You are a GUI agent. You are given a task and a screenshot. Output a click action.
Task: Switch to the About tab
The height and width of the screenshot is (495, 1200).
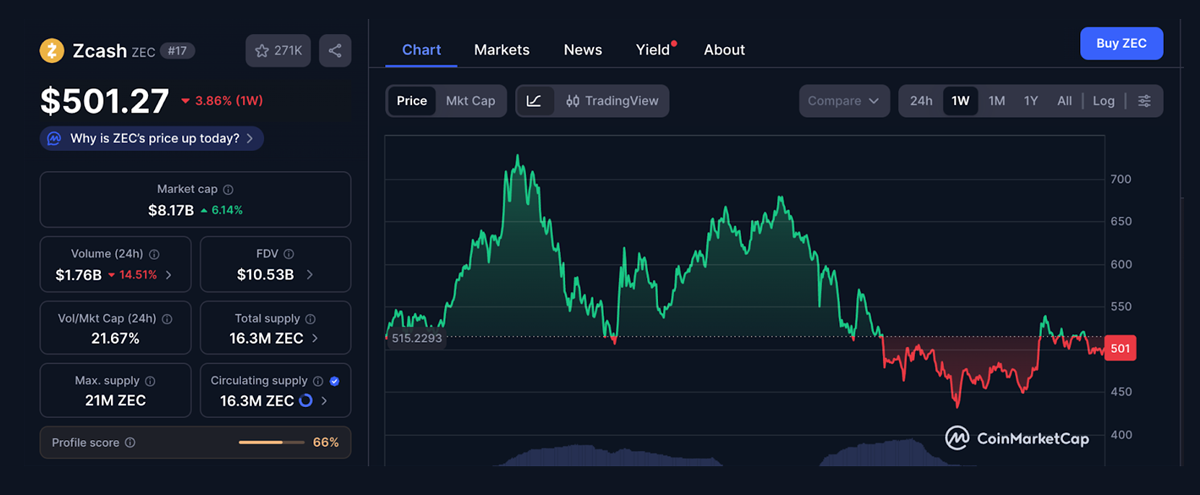pos(724,49)
